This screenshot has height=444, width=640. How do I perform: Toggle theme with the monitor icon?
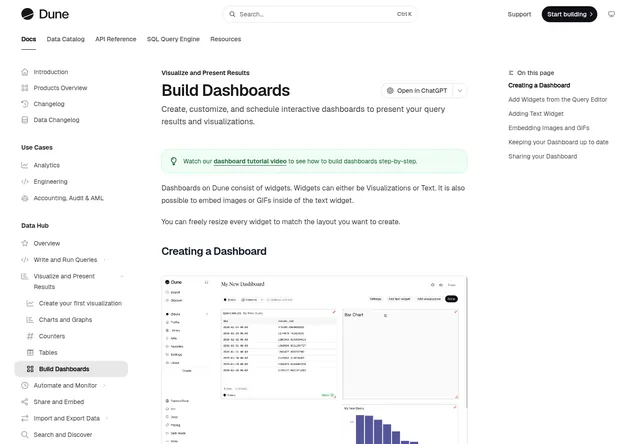611,14
